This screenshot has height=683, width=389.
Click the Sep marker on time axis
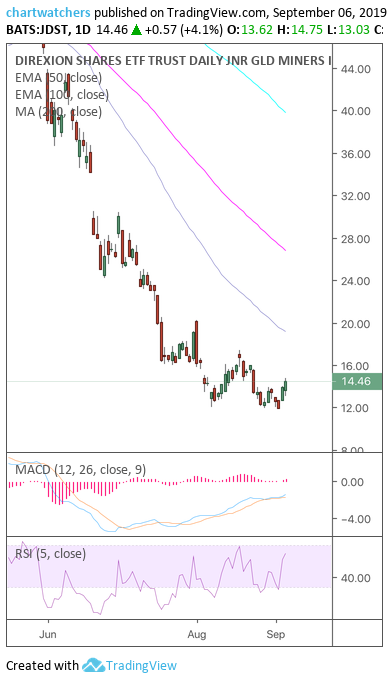[x=276, y=635]
